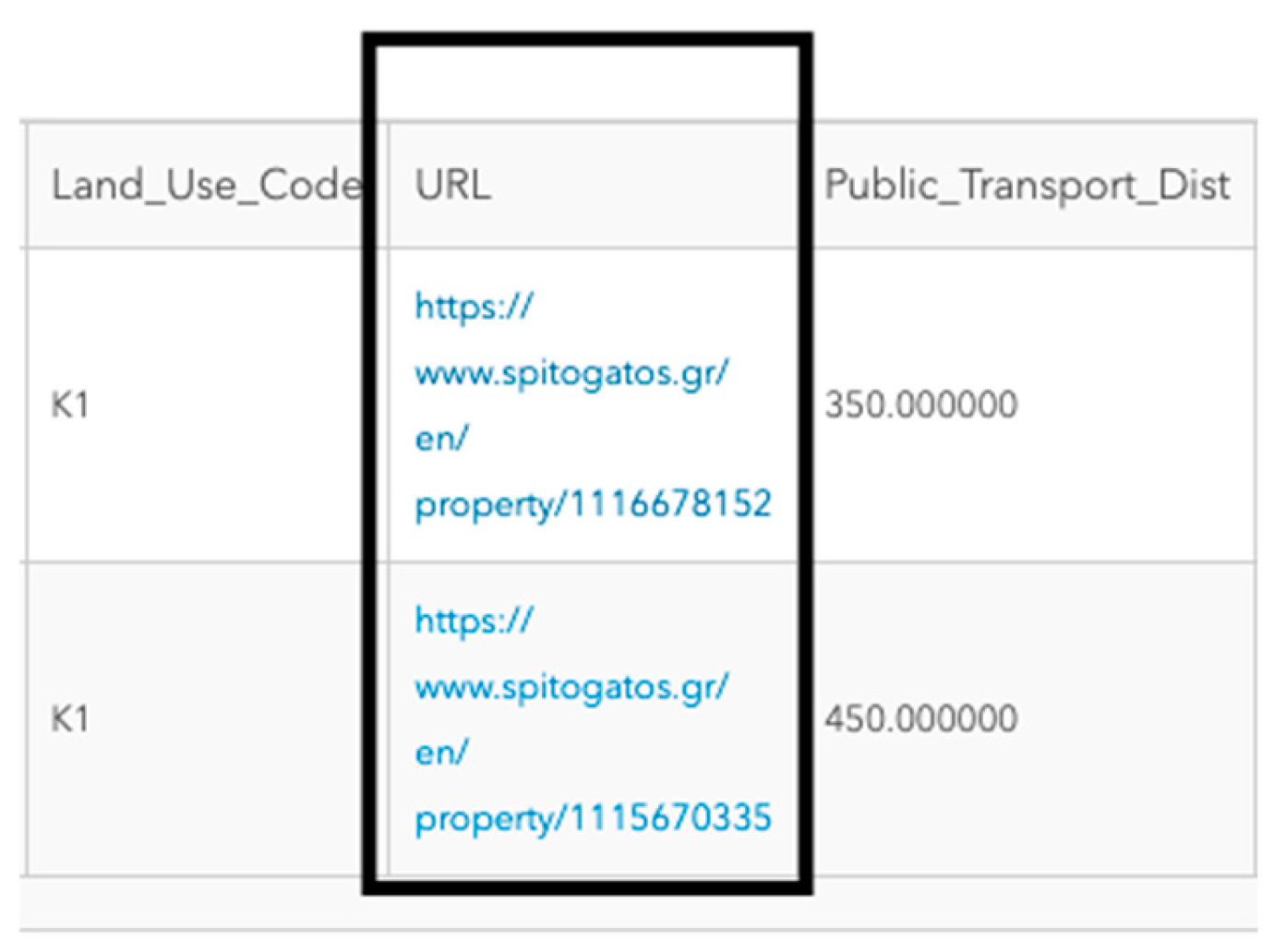This screenshot has height=952, width=1274.
Task: Click "www.spitogatos.gr/" in second row URL
Action: [x=571, y=687]
